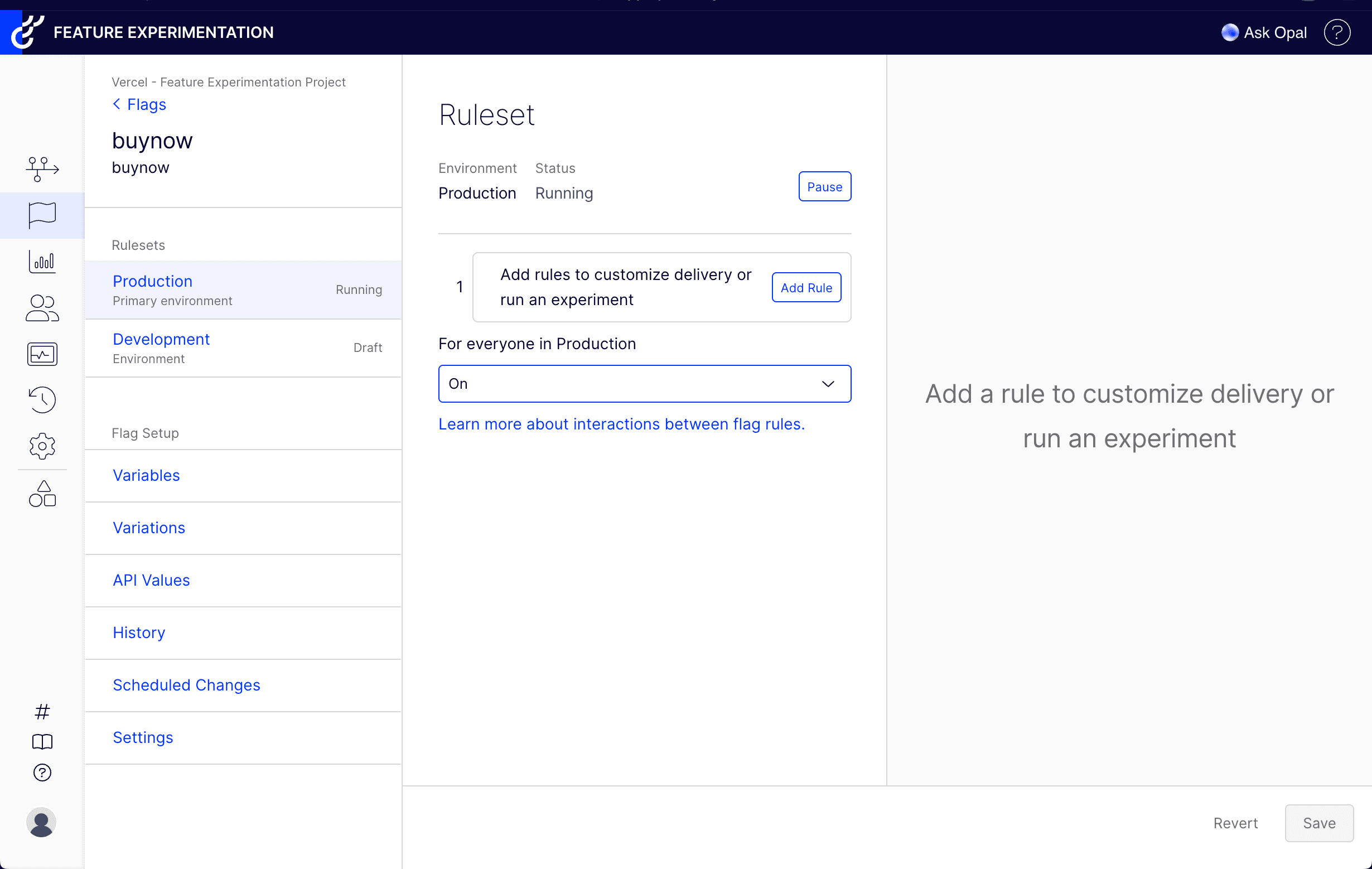The width and height of the screenshot is (1372, 869).
Task: Click the activity monitor events icon
Action: coord(42,354)
